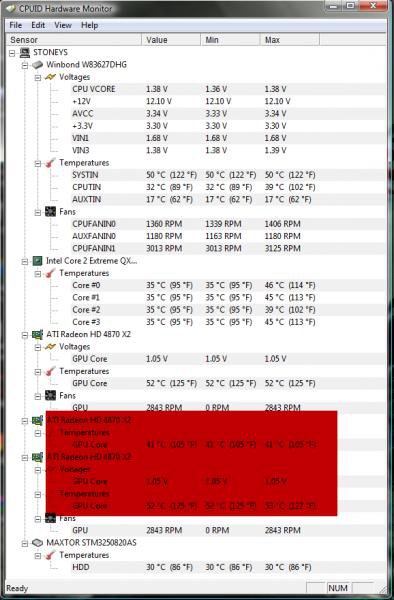Click the MAXTOR hard drive icon
394x600 pixels.
(37, 543)
